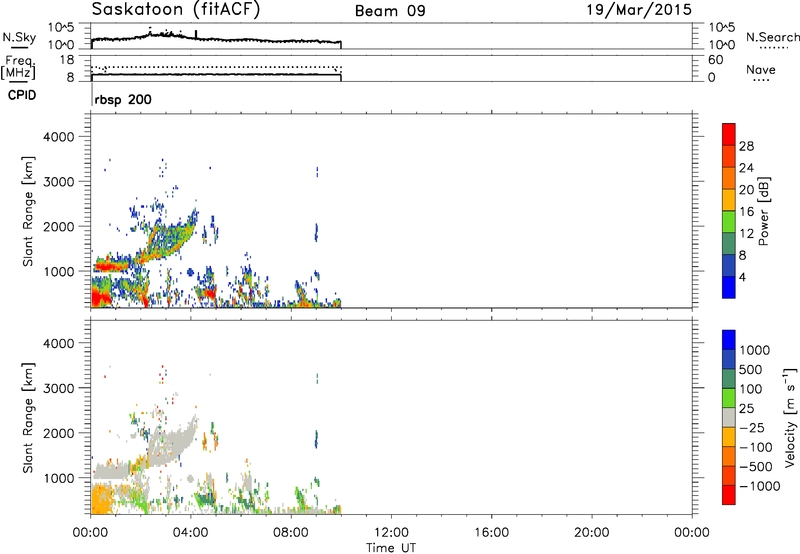Click the "3000" range tick in power panel
The height and width of the screenshot is (554, 800).
point(59,182)
